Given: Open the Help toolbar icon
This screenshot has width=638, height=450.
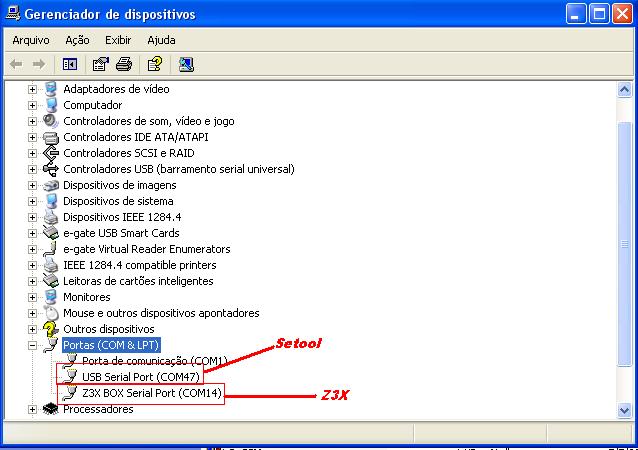Looking at the screenshot, I should [x=155, y=64].
